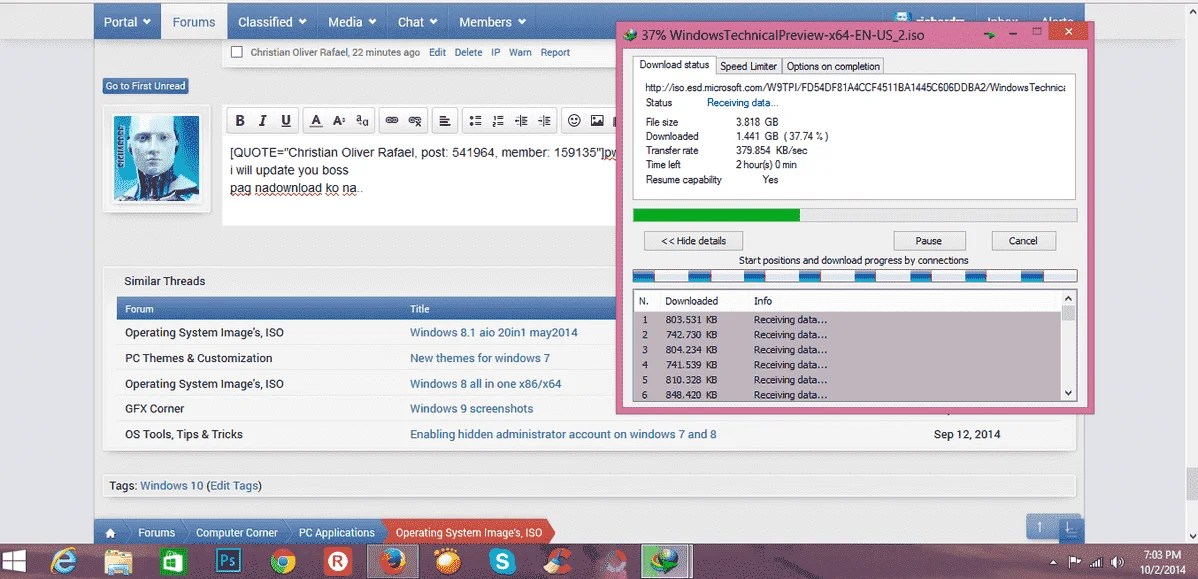
Task: Expand the Media dropdown menu
Action: (352, 22)
